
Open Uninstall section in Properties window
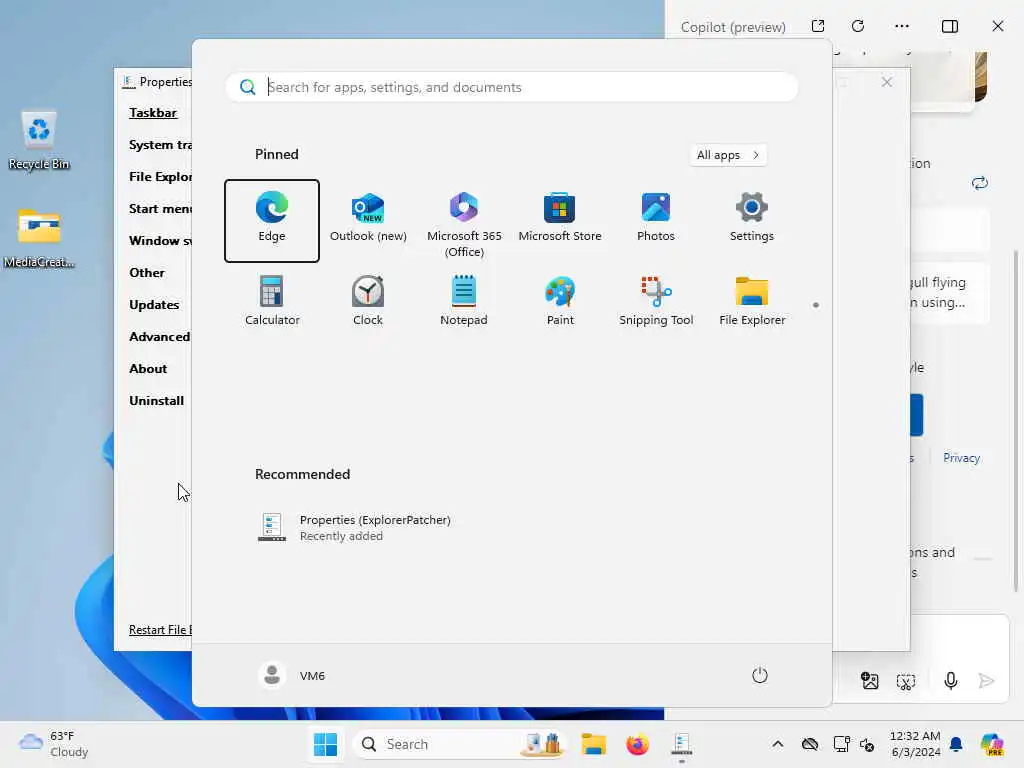[156, 400]
